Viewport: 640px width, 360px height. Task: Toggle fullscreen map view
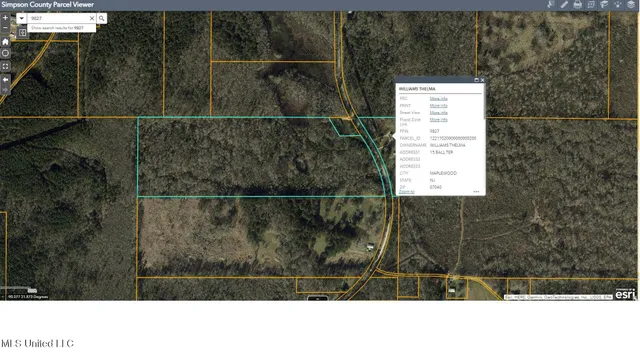[x=5, y=66]
